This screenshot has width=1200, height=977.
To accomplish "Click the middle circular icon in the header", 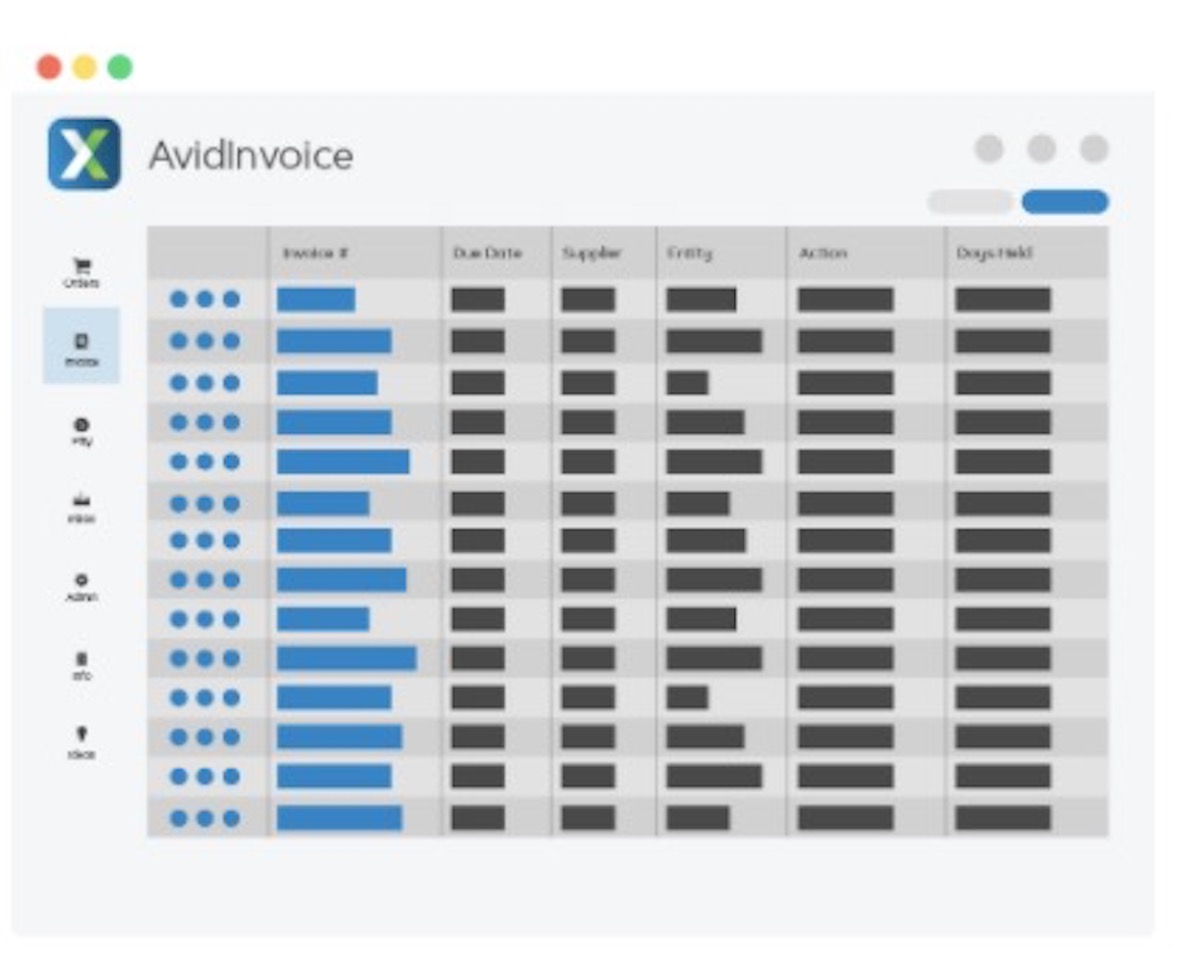I will pos(1043,147).
